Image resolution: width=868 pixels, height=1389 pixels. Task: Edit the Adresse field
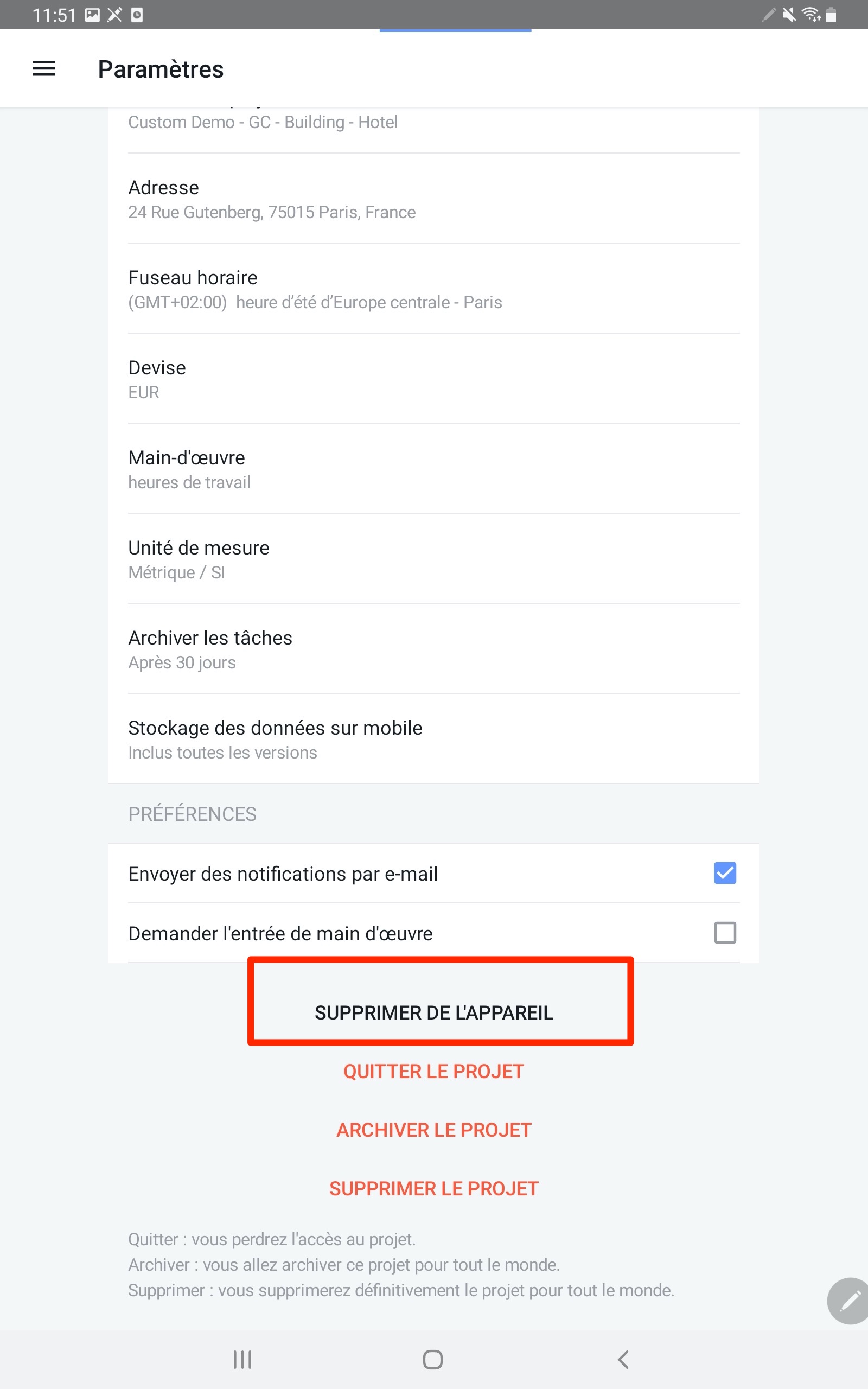[x=433, y=199]
